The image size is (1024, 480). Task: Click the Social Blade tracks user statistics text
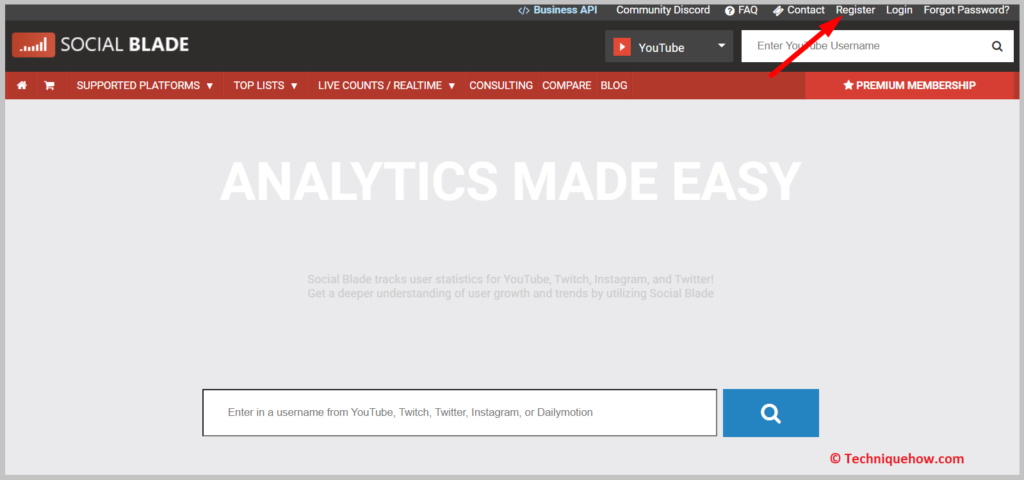coord(511,287)
